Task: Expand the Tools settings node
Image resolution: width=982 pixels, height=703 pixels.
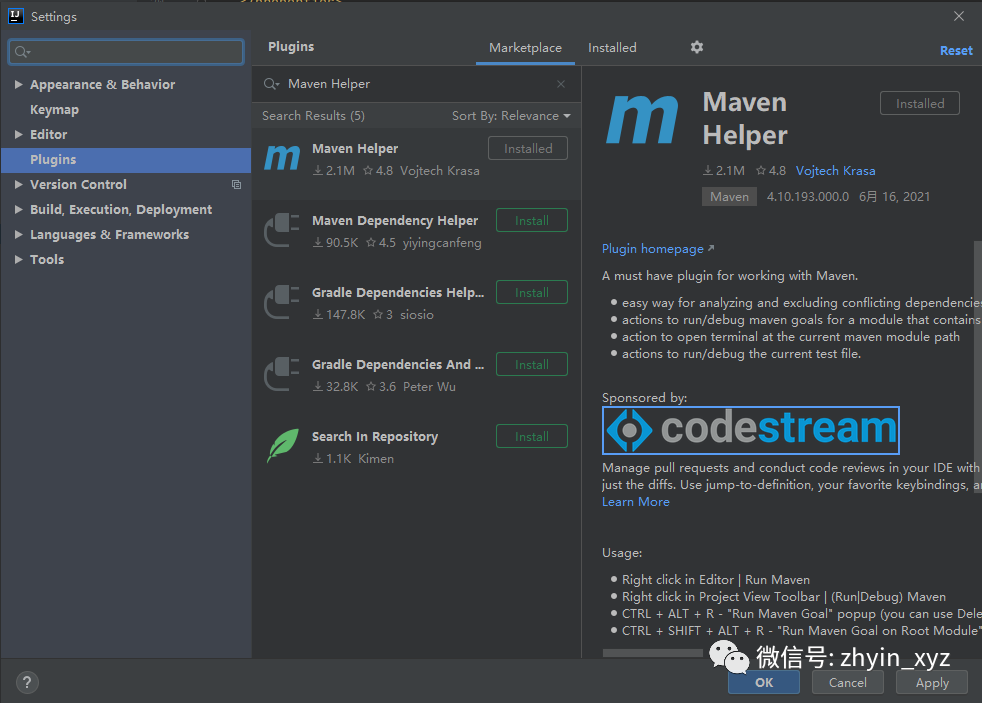Action: (18, 260)
